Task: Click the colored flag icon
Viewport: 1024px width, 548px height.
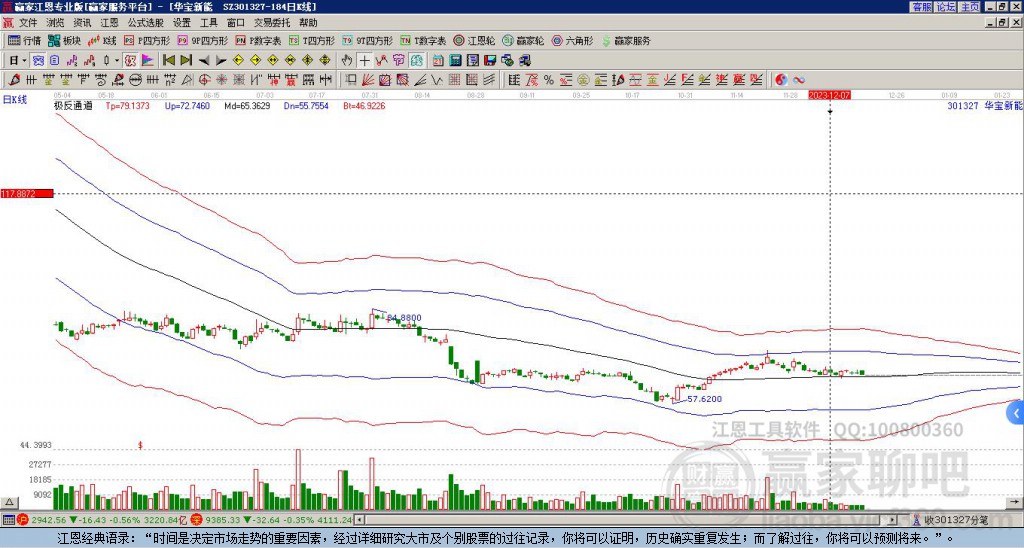Action: [148, 61]
